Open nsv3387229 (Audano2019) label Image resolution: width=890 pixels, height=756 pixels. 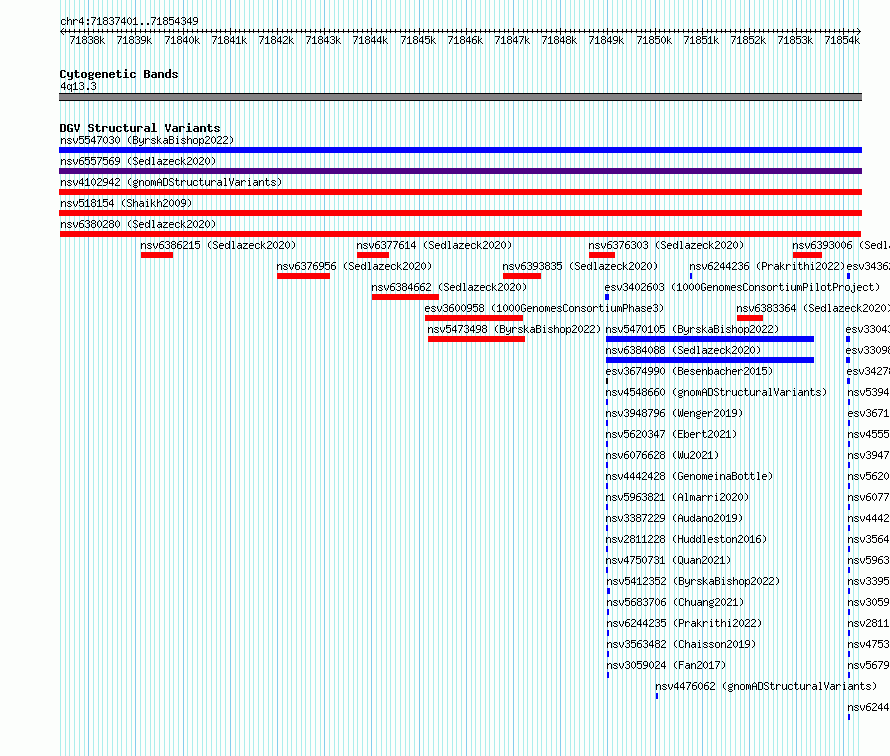(674, 518)
